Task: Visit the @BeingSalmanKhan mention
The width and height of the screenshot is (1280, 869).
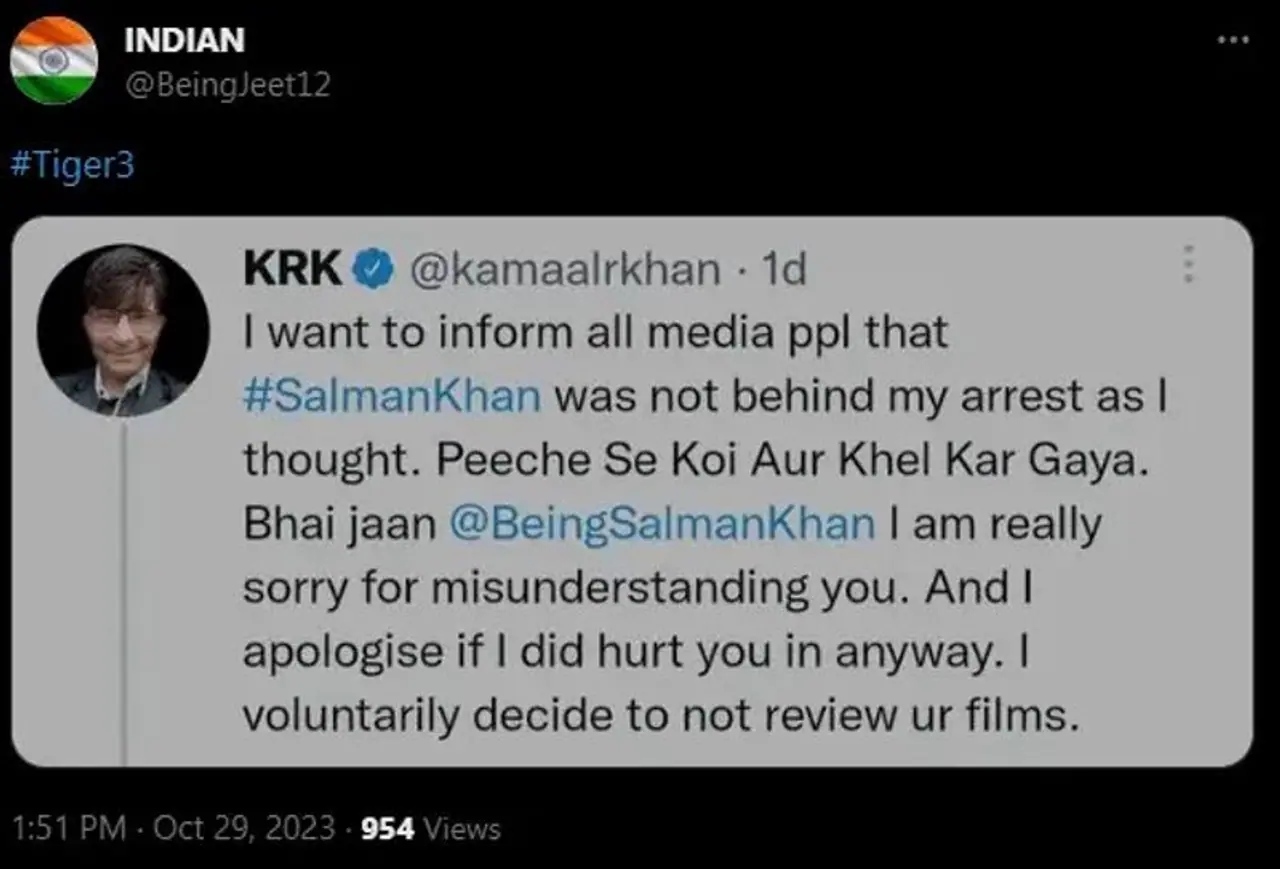Action: (663, 524)
